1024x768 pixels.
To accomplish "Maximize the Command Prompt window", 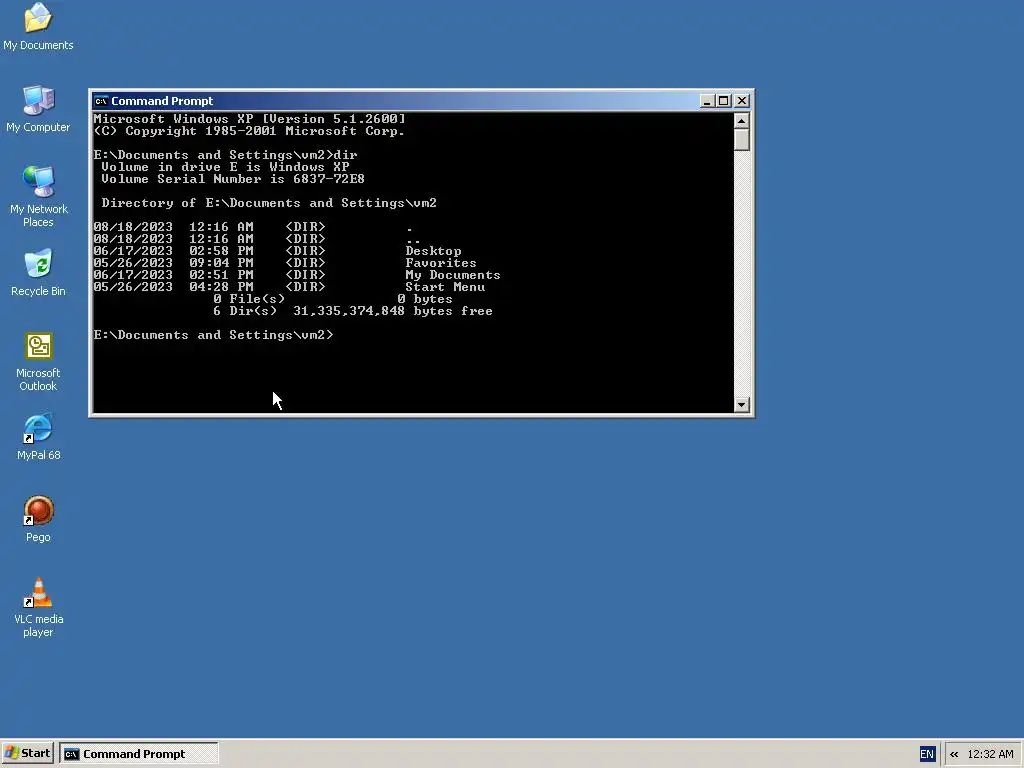I will coord(724,101).
